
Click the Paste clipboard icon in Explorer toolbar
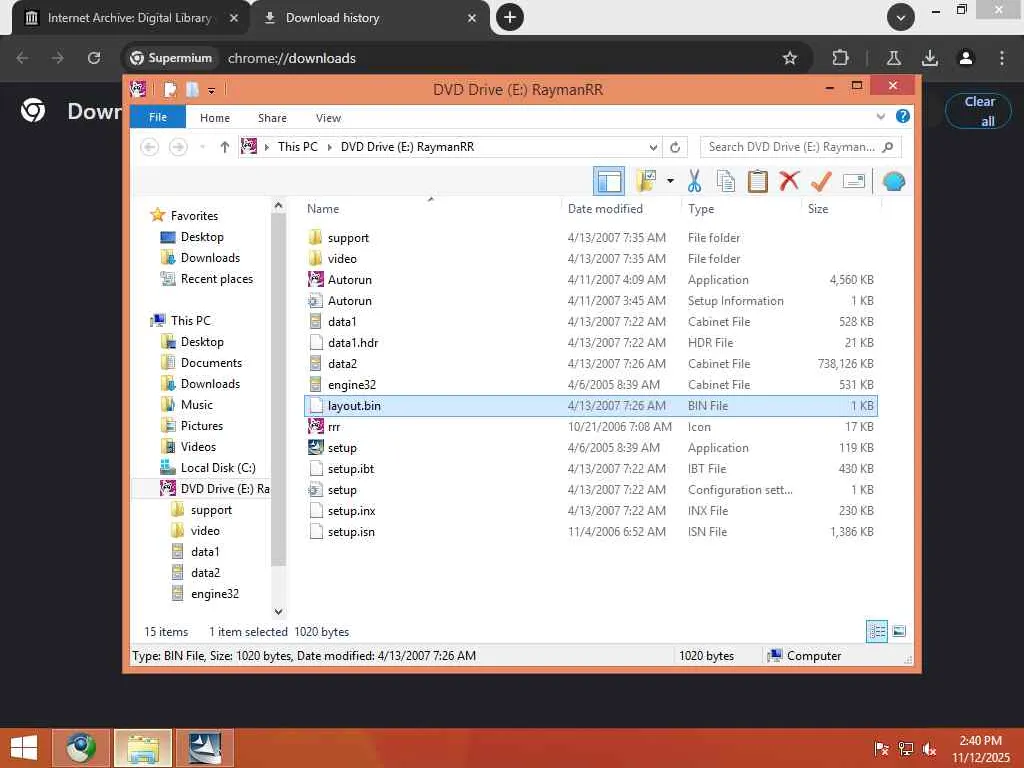click(758, 181)
